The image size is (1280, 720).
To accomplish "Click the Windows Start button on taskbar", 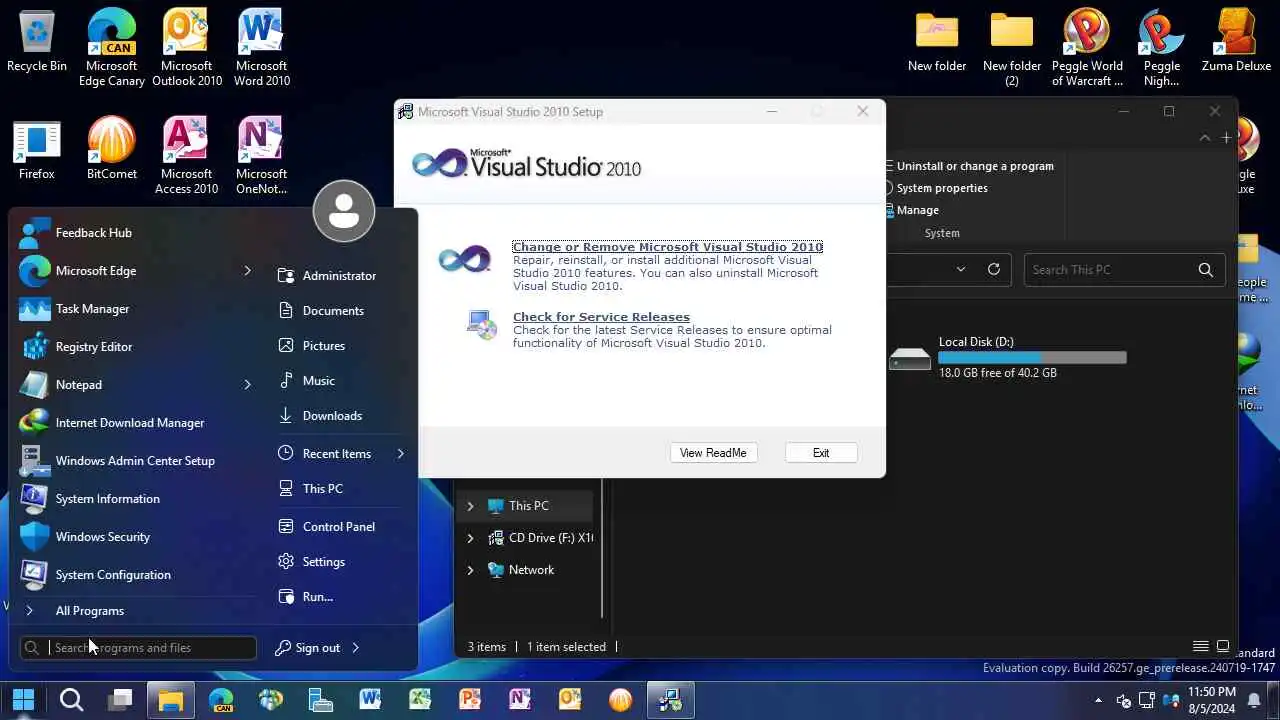I will coord(23,700).
